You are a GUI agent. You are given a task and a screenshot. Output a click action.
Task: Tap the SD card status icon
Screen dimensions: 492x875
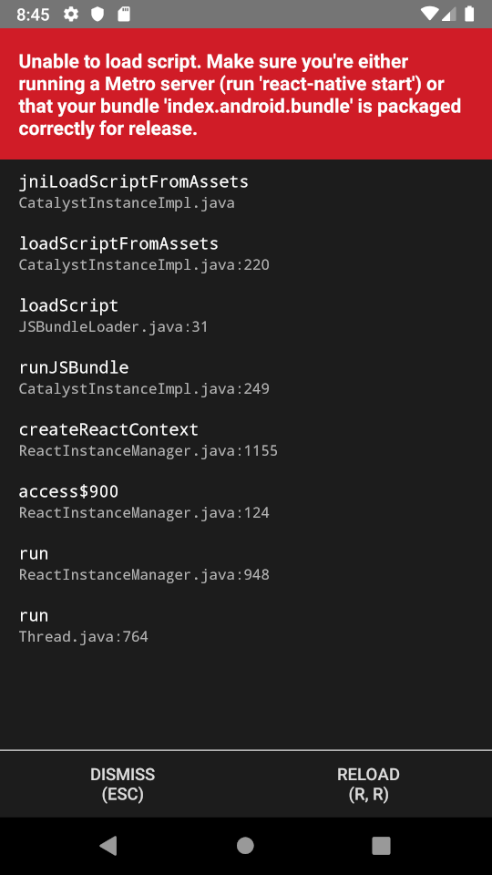coord(124,15)
